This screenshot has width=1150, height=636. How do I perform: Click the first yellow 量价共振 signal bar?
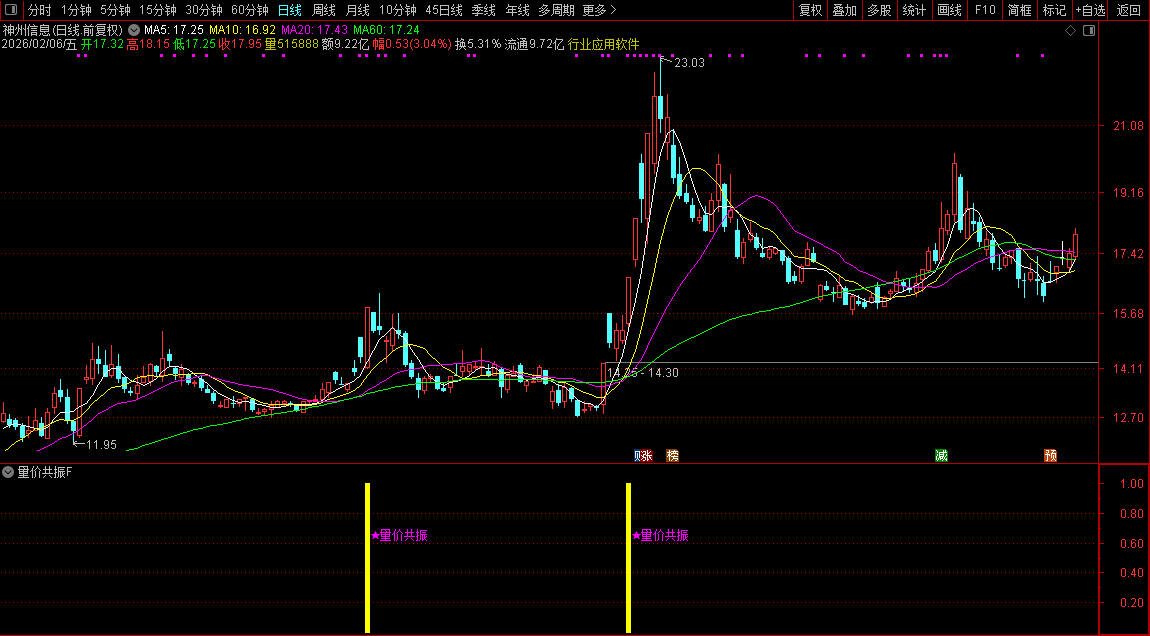(x=367, y=558)
